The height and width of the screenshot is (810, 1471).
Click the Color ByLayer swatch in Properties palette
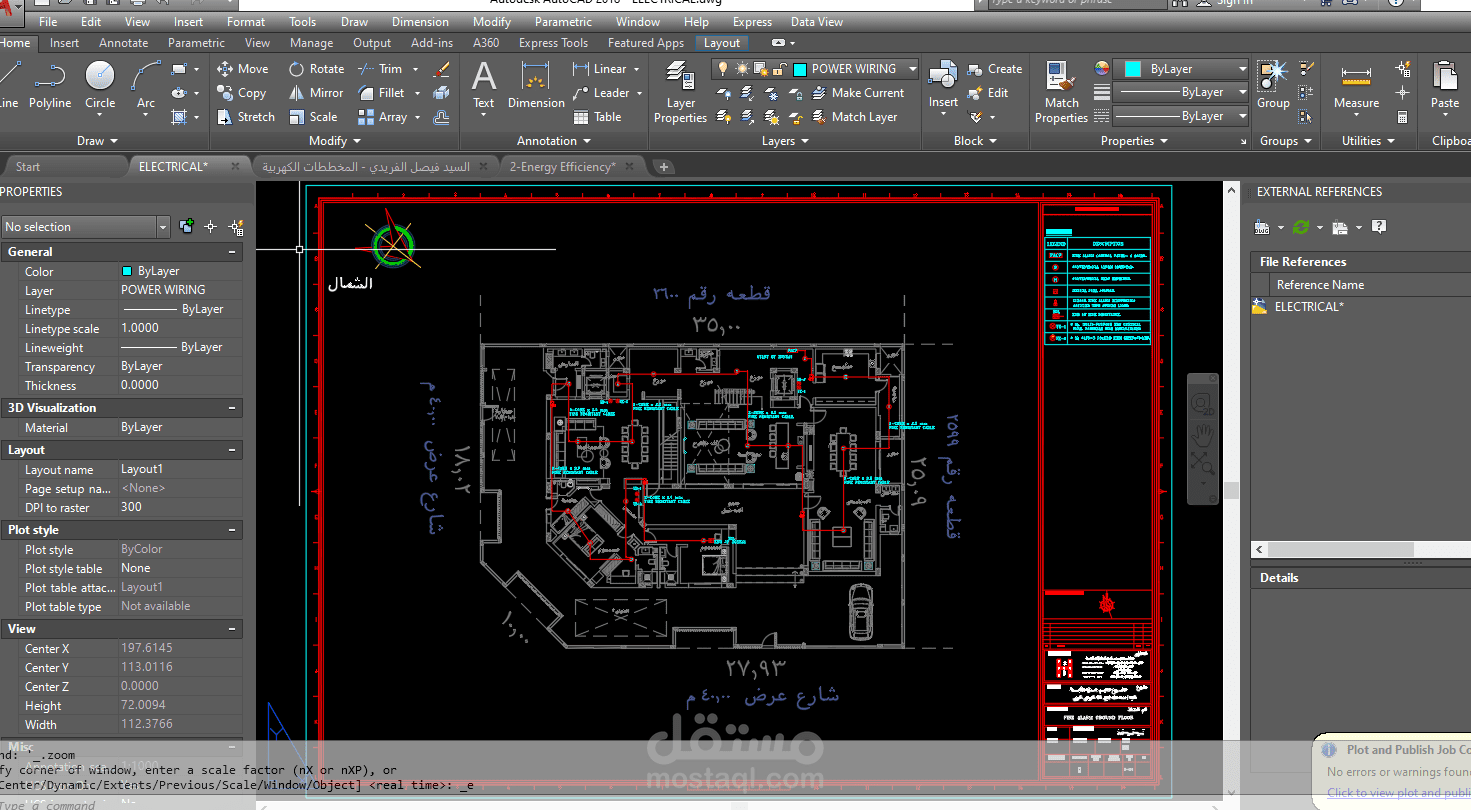(127, 271)
